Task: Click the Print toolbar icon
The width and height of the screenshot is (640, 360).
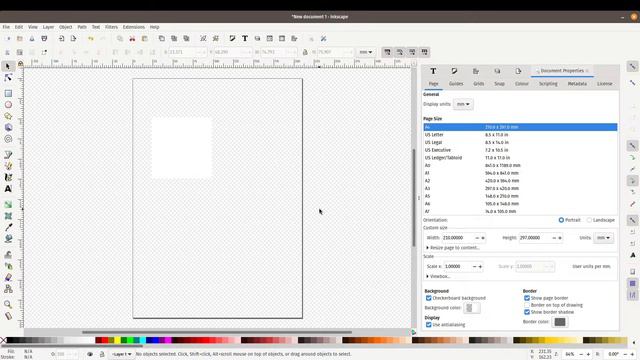Action: point(44,38)
